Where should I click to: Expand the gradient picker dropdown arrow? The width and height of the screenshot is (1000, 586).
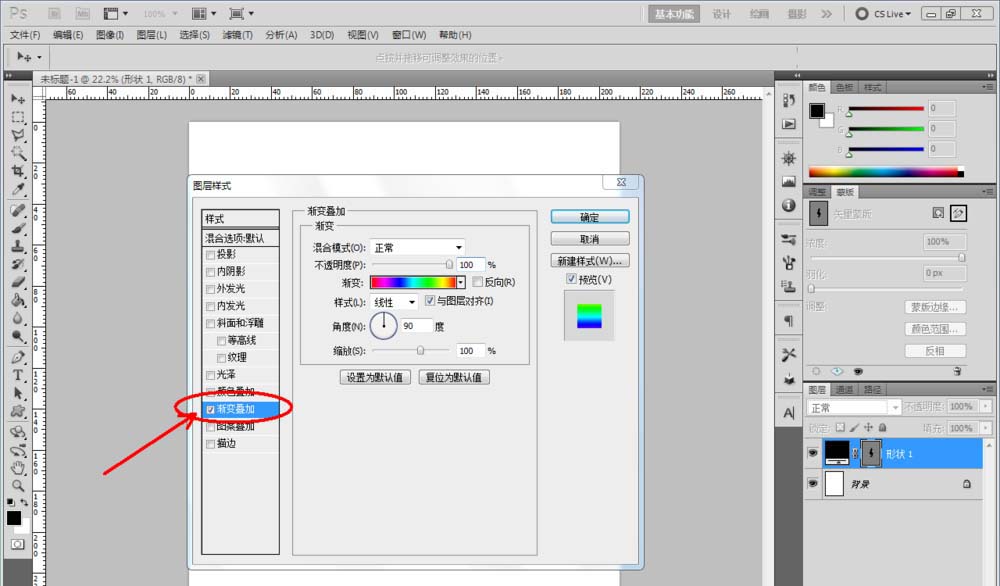461,283
